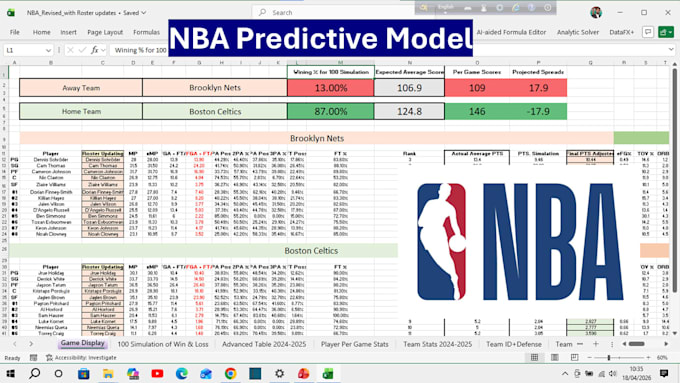
Task: Open the Formulas ribbon tab
Action: (147, 32)
